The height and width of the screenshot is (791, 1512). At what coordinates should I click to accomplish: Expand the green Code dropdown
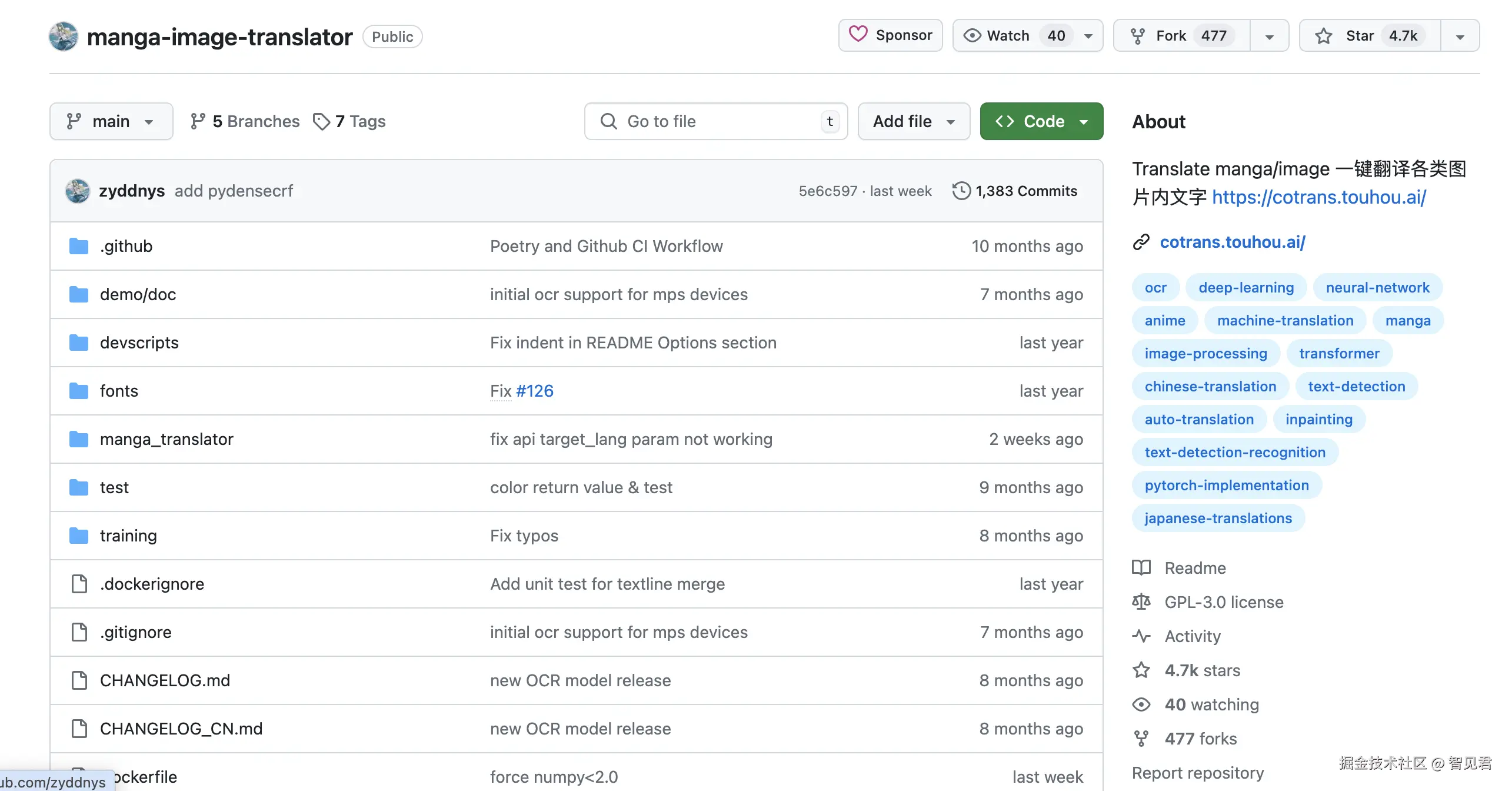click(1041, 121)
